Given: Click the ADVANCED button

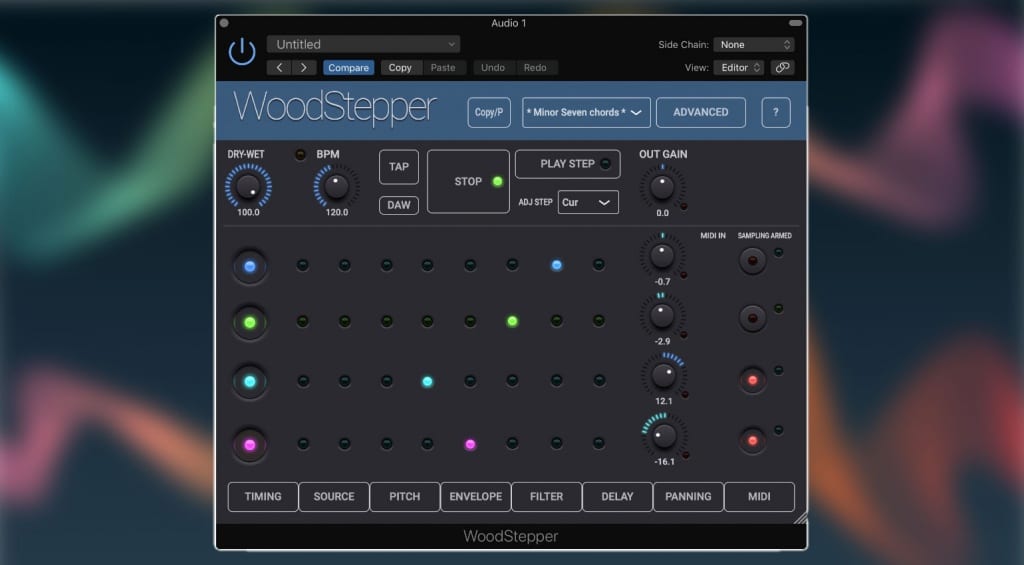Looking at the screenshot, I should point(701,112).
